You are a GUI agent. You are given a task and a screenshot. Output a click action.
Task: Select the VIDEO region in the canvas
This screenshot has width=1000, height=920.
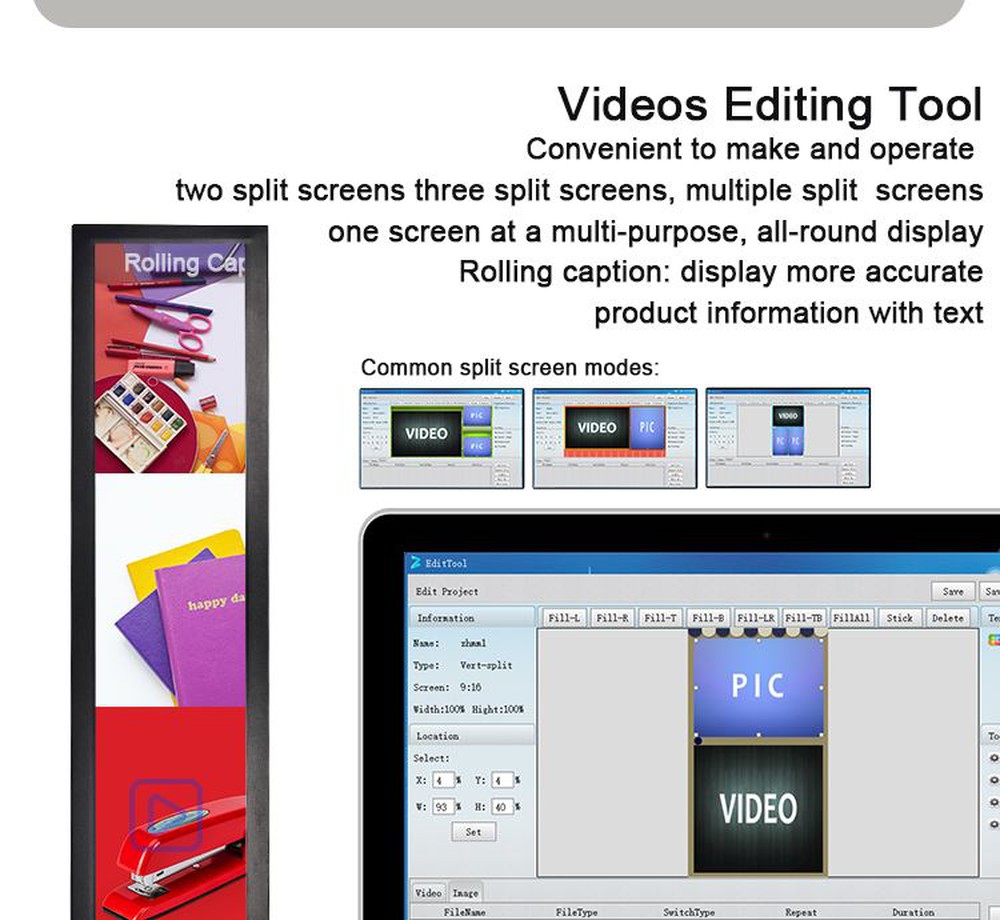pos(758,808)
